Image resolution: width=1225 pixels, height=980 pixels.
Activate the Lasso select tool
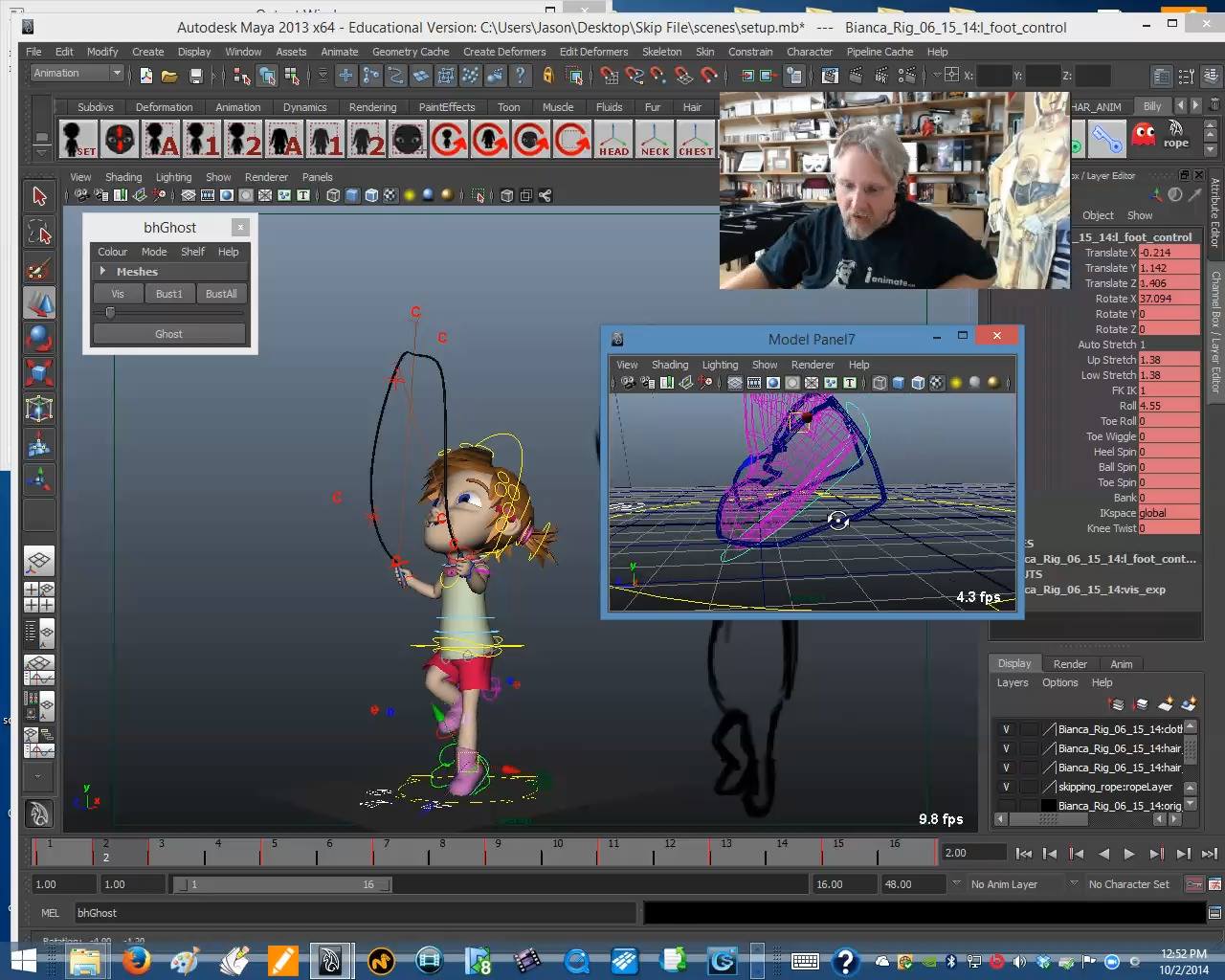[x=39, y=232]
